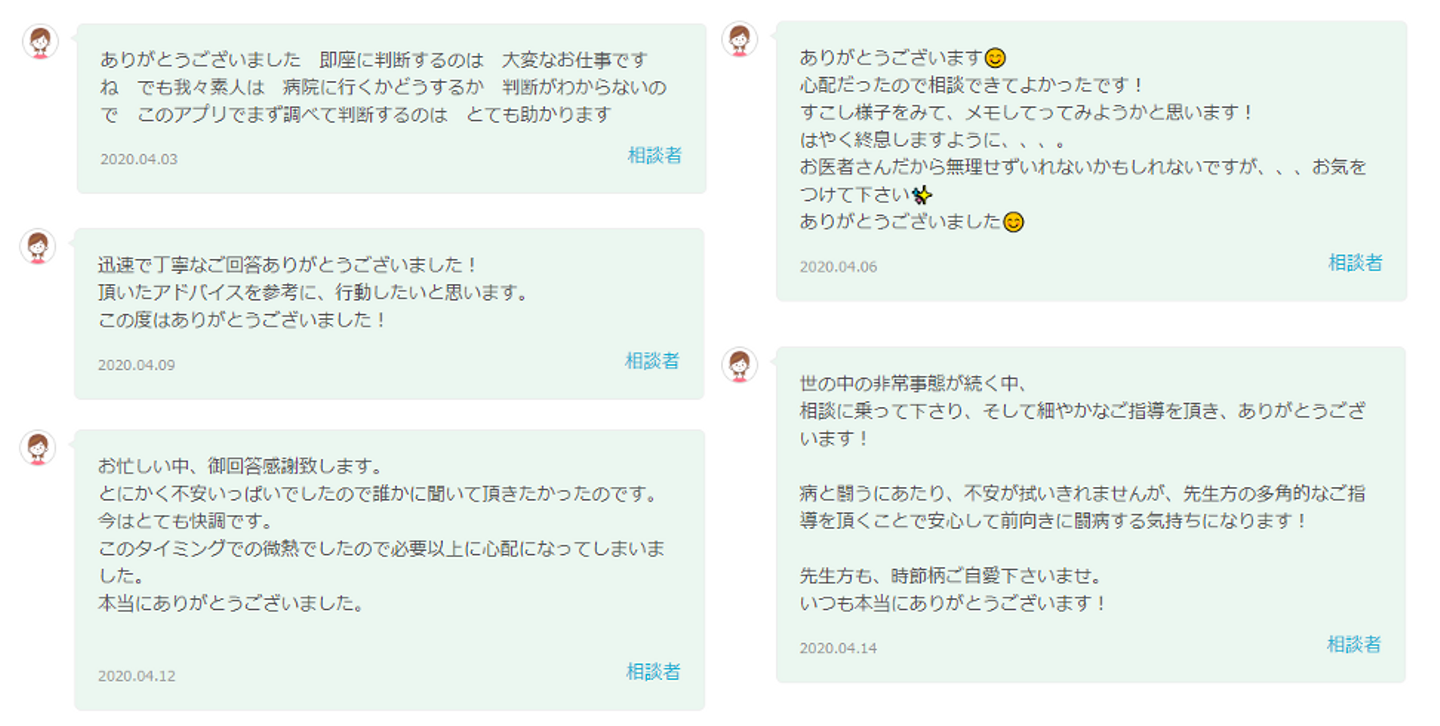
Task: Click 相談者 link in the 2020.04.14 review
Action: click(1354, 645)
